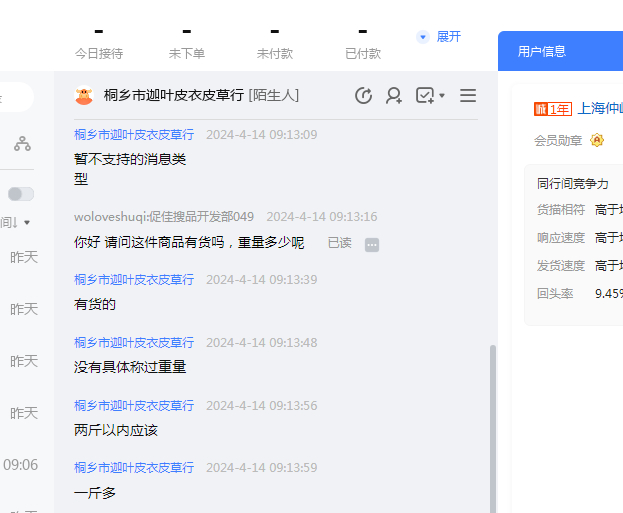The height and width of the screenshot is (513, 623).
Task: Click the chat vertical scrollbar
Action: tap(491, 420)
